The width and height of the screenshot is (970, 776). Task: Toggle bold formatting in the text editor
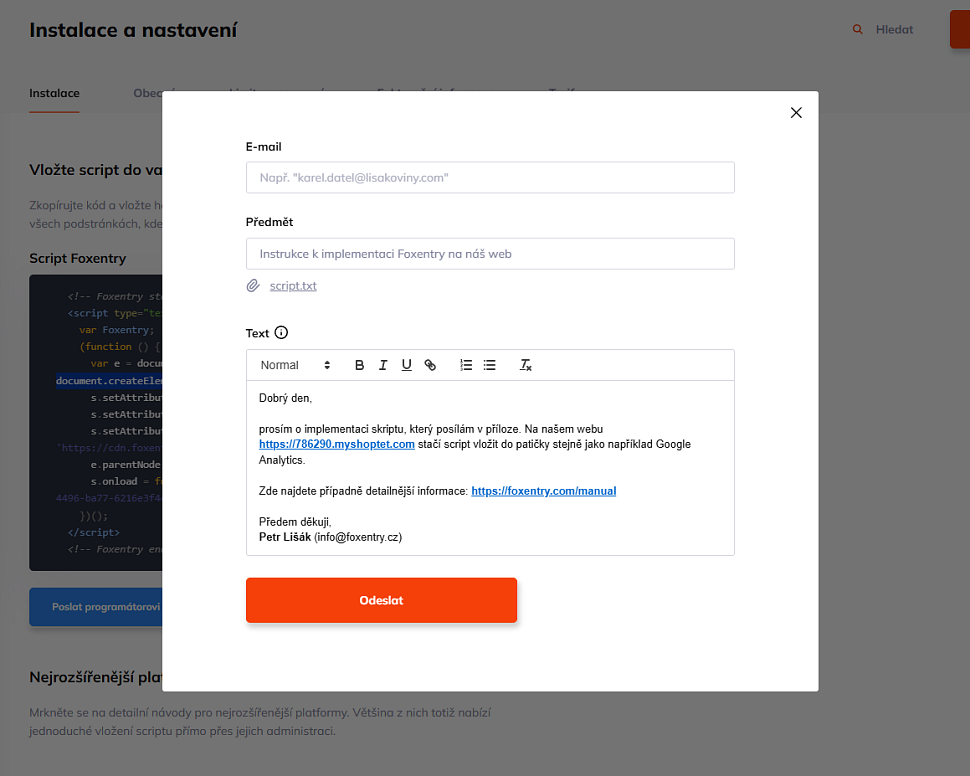(359, 365)
